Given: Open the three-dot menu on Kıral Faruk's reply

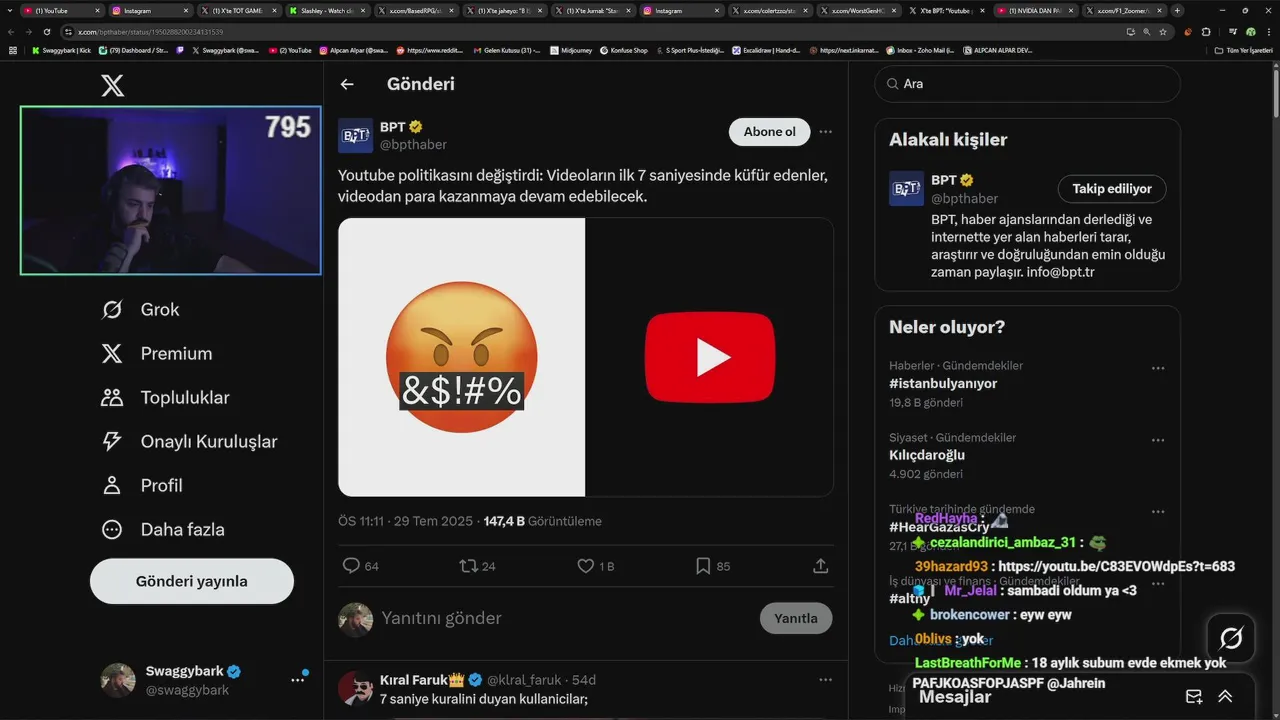Looking at the screenshot, I should click(x=825, y=680).
